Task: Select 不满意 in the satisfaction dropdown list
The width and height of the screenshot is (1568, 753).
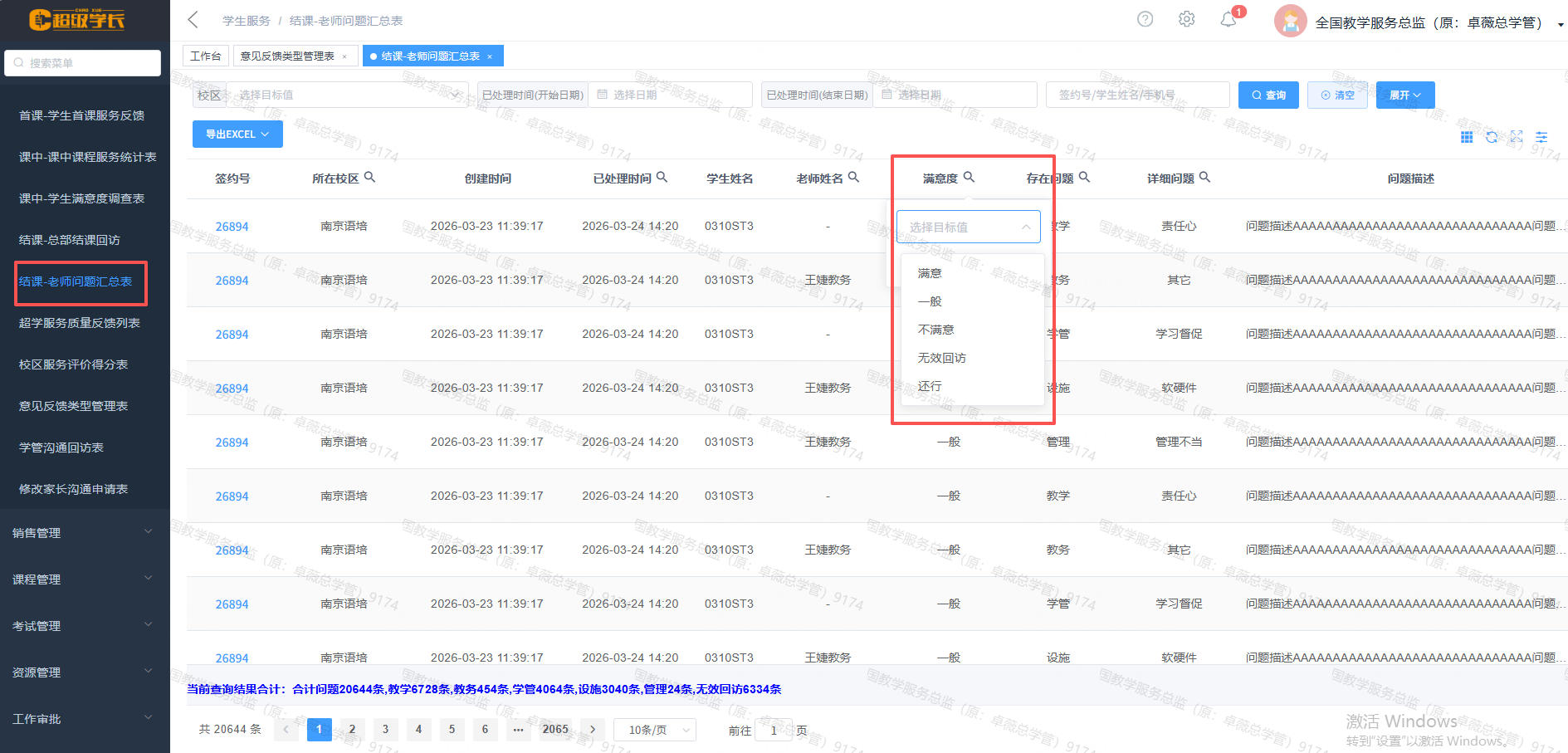Action: 935,330
